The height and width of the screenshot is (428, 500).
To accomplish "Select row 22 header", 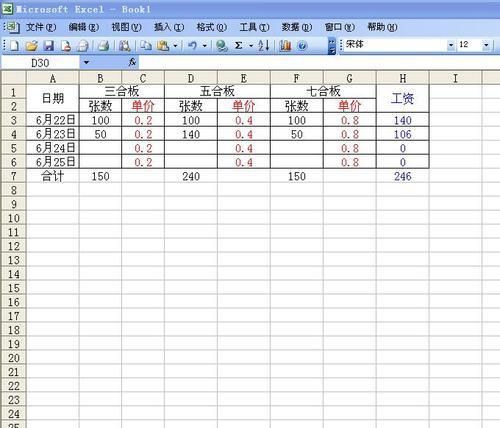I will click(x=14, y=386).
